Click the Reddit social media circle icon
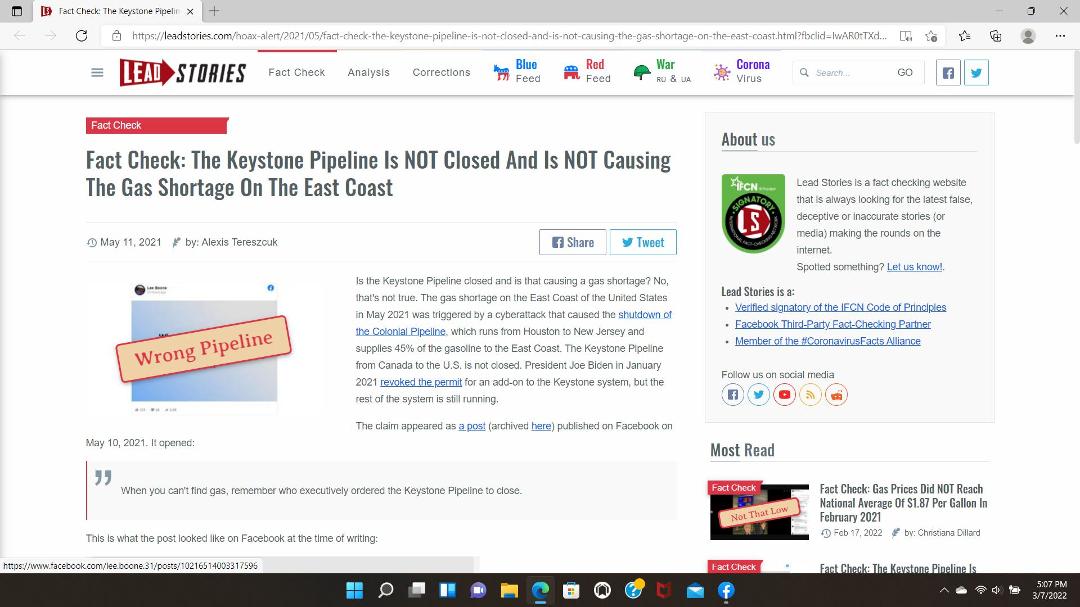 tap(836, 395)
